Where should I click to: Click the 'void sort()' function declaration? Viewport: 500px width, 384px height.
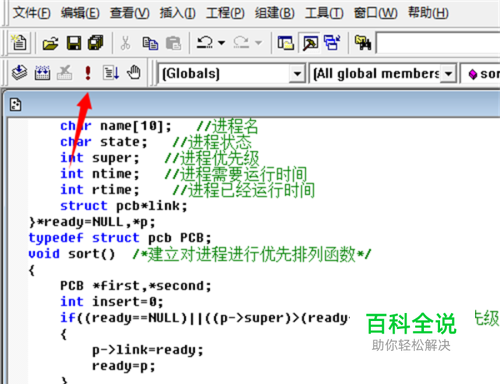pos(72,254)
